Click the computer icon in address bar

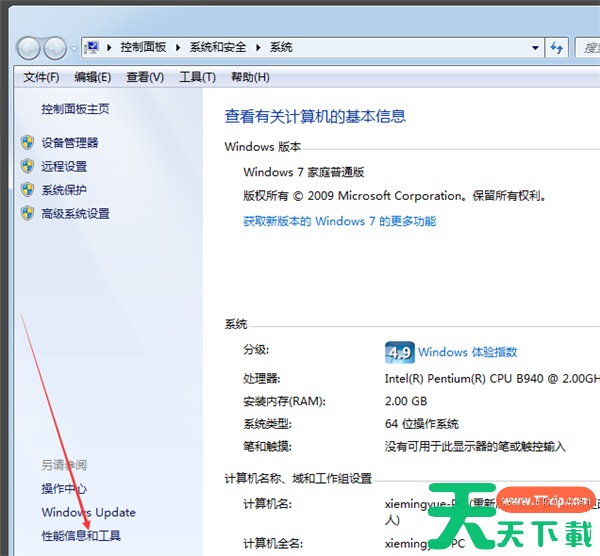(92, 47)
